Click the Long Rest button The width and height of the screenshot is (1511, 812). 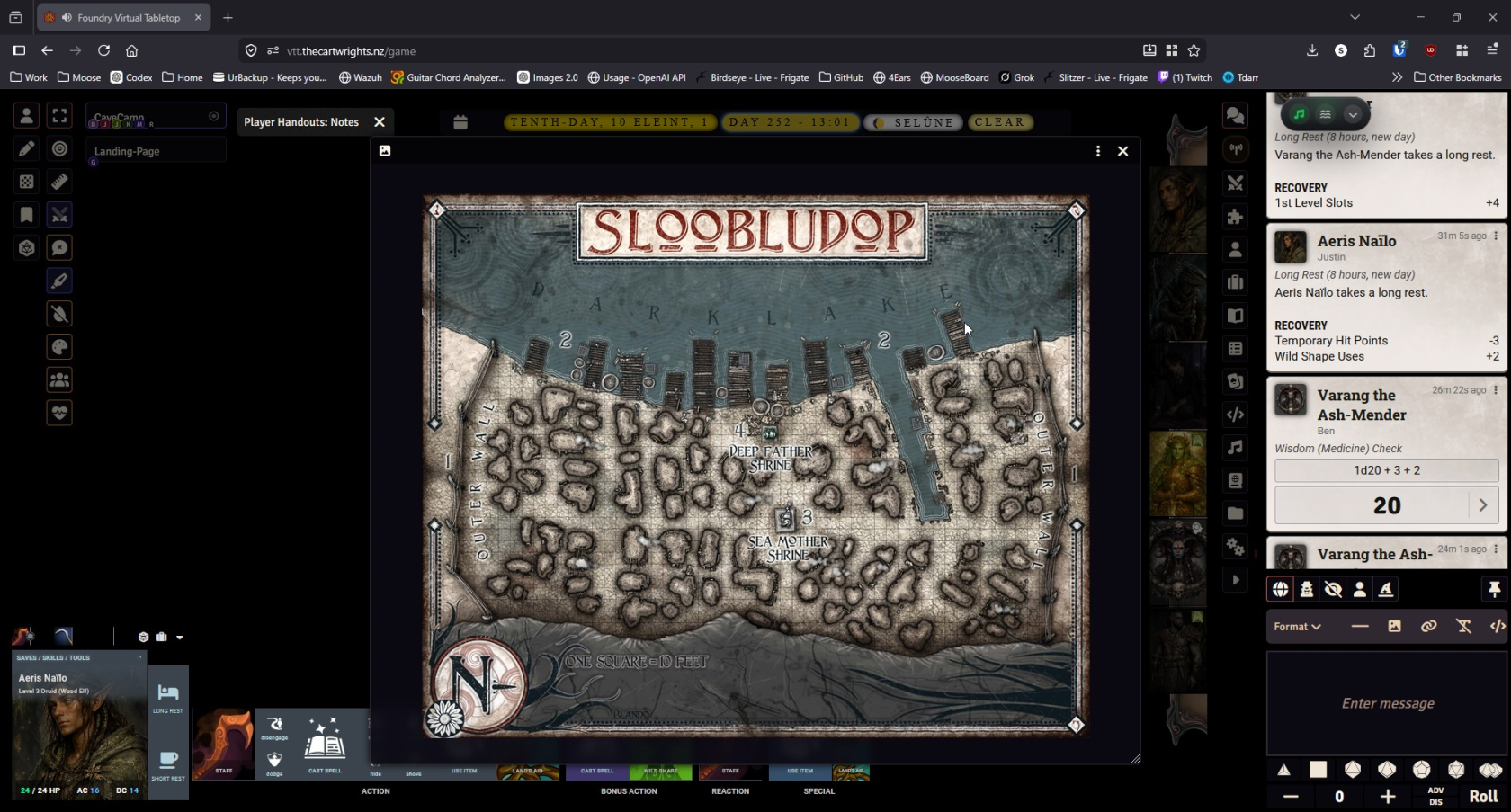168,698
